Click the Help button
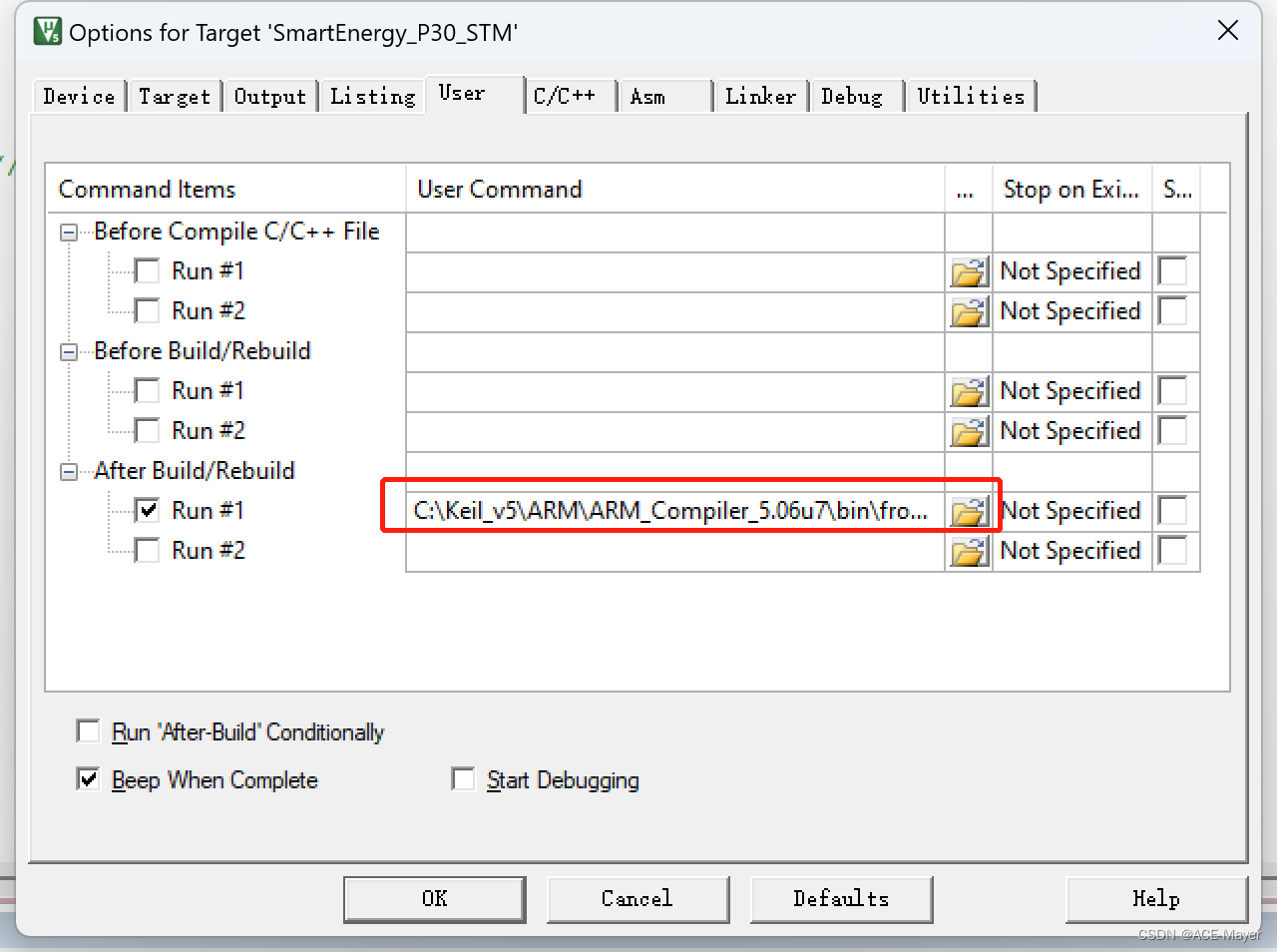 (x=1155, y=898)
